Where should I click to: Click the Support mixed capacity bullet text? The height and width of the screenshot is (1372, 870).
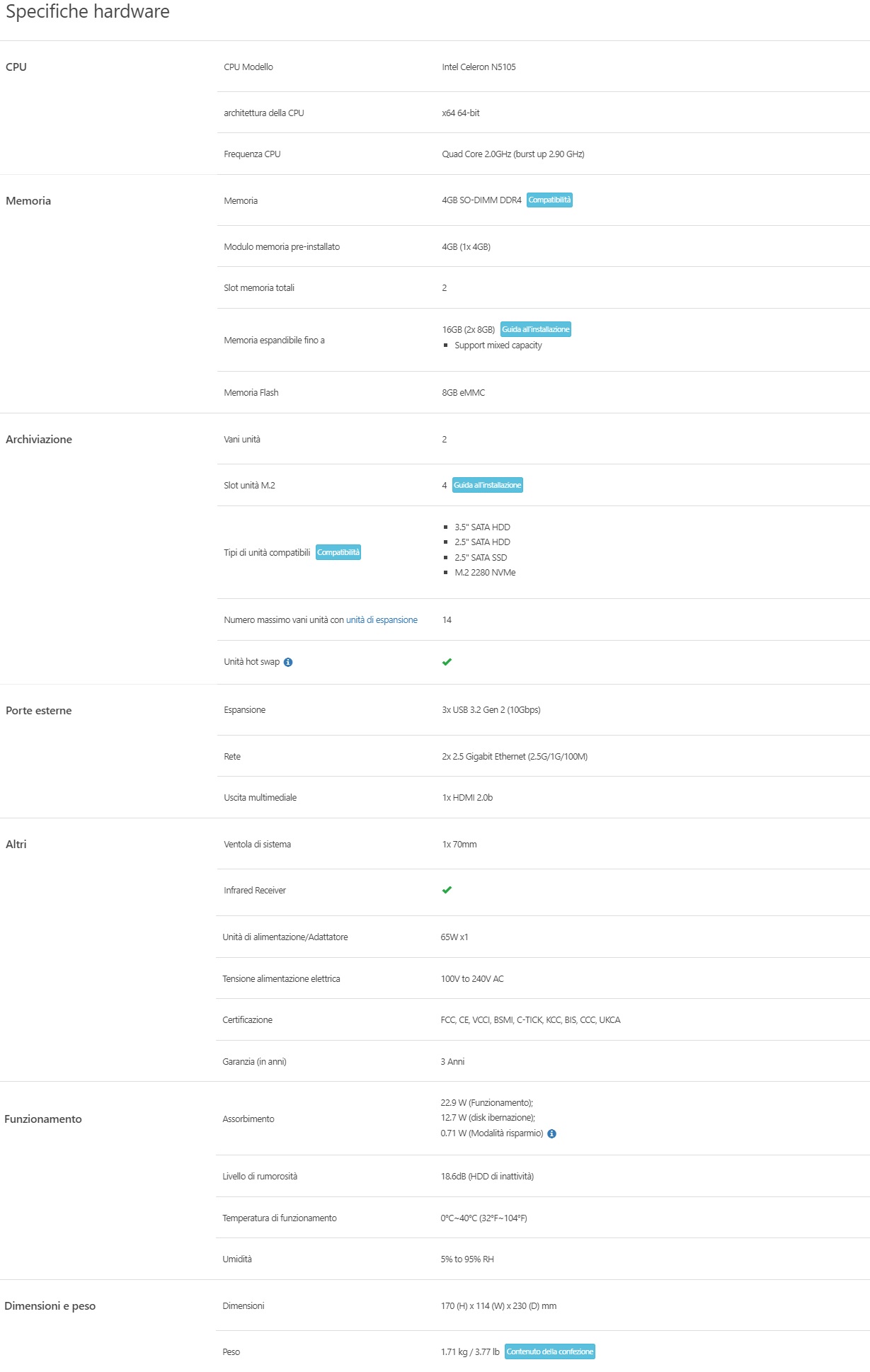(498, 345)
